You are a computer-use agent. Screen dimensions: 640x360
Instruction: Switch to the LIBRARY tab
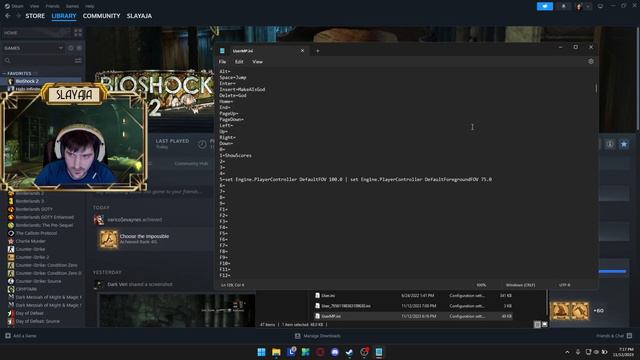click(64, 16)
